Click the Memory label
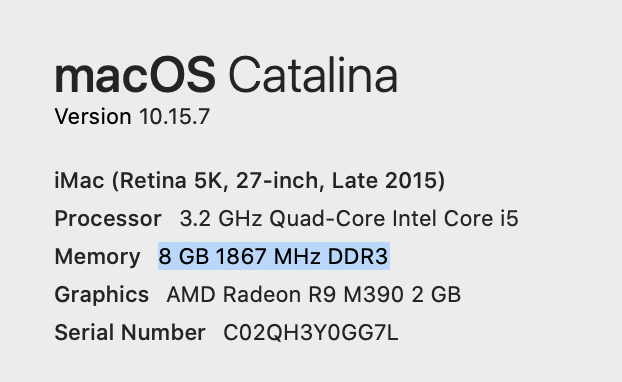622x382 pixels. coord(98,257)
